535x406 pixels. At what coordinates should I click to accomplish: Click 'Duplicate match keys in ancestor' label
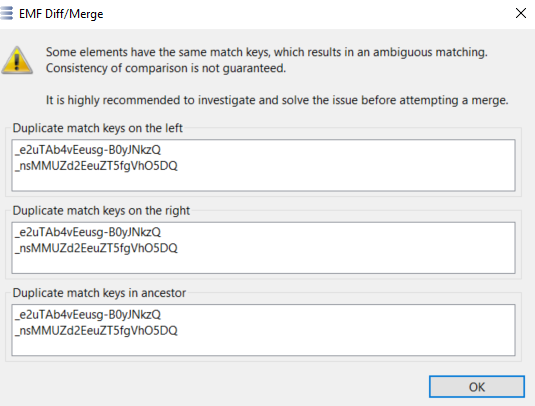(x=99, y=293)
